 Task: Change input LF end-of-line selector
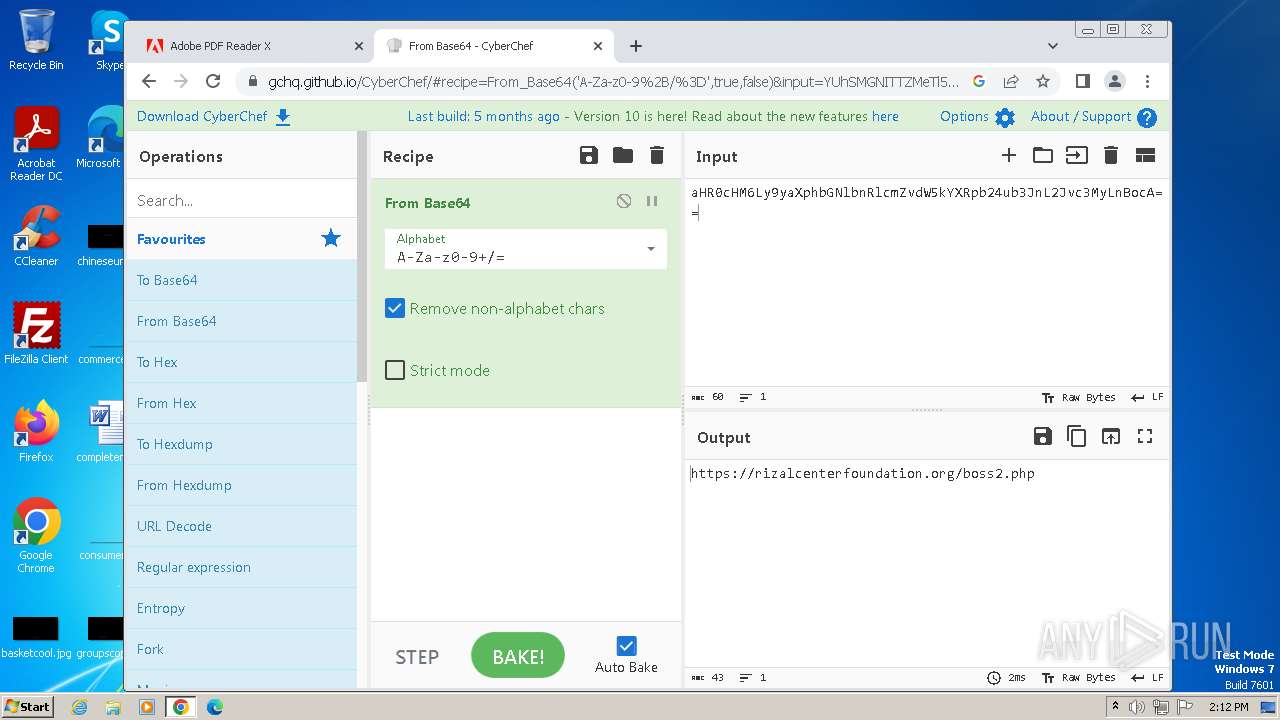(x=1147, y=397)
